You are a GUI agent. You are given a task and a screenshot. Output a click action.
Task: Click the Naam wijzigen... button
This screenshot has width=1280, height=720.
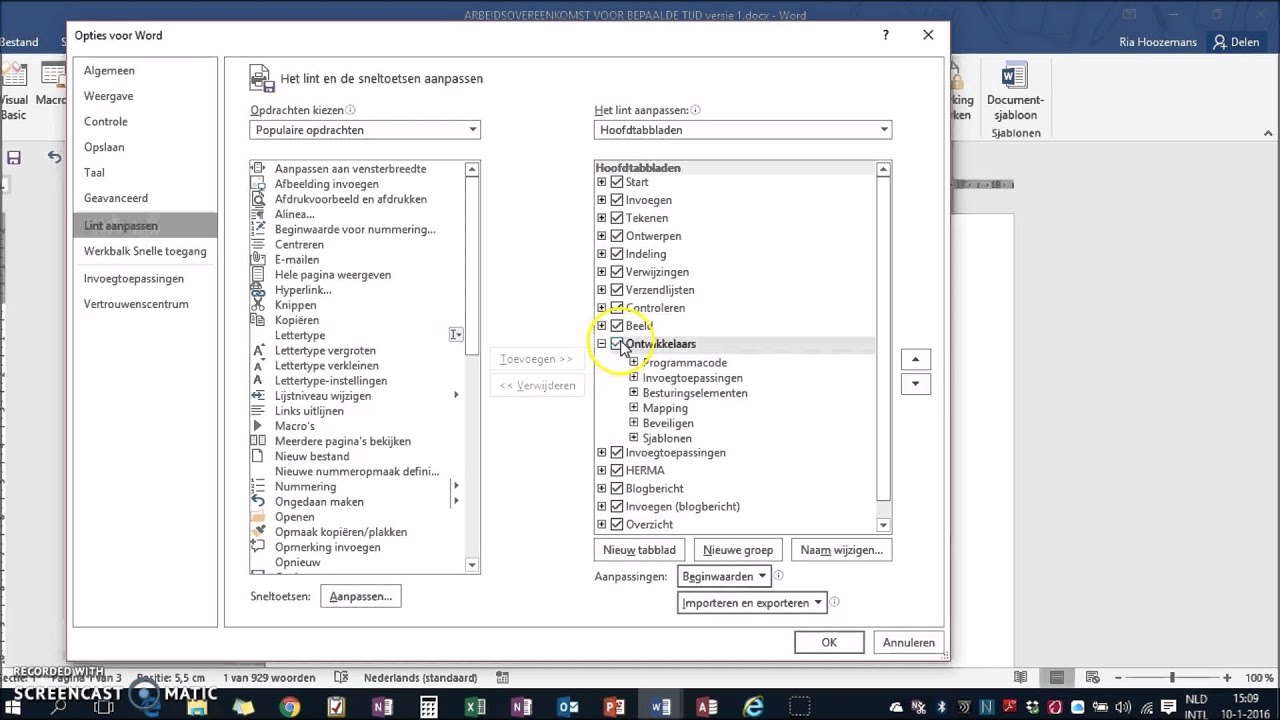(x=841, y=550)
